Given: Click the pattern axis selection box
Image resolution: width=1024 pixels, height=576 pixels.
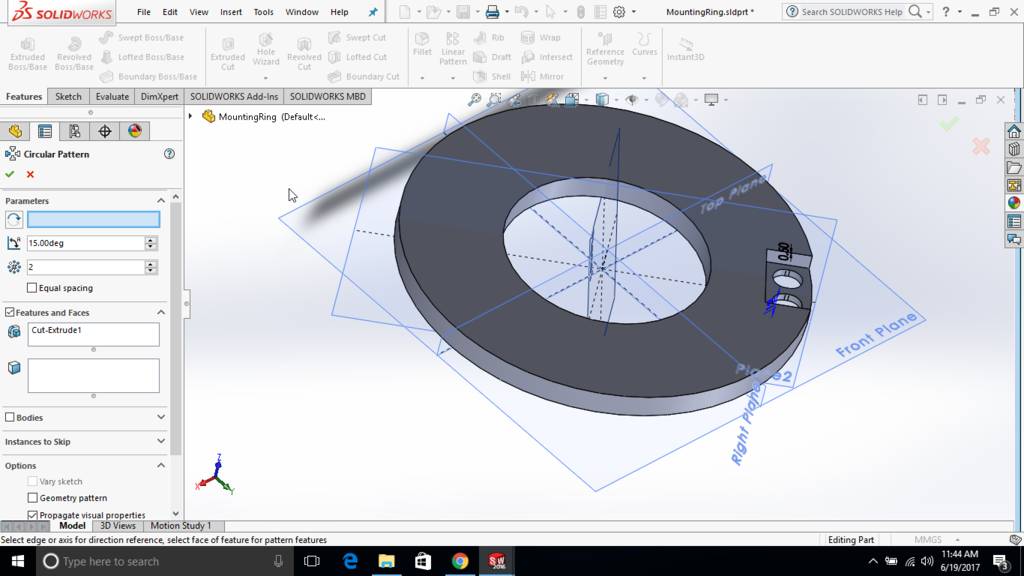Looking at the screenshot, I should click(x=93, y=220).
